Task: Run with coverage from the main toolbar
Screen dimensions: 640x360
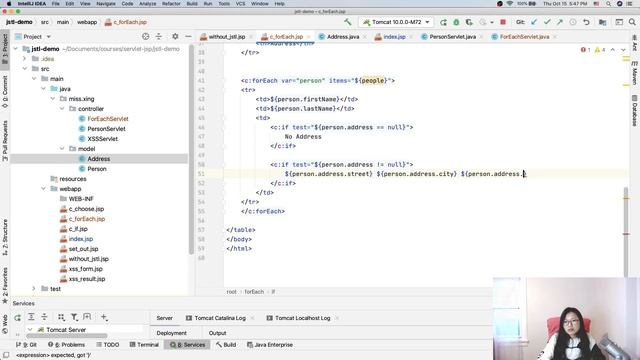Action: pyautogui.click(x=469, y=22)
